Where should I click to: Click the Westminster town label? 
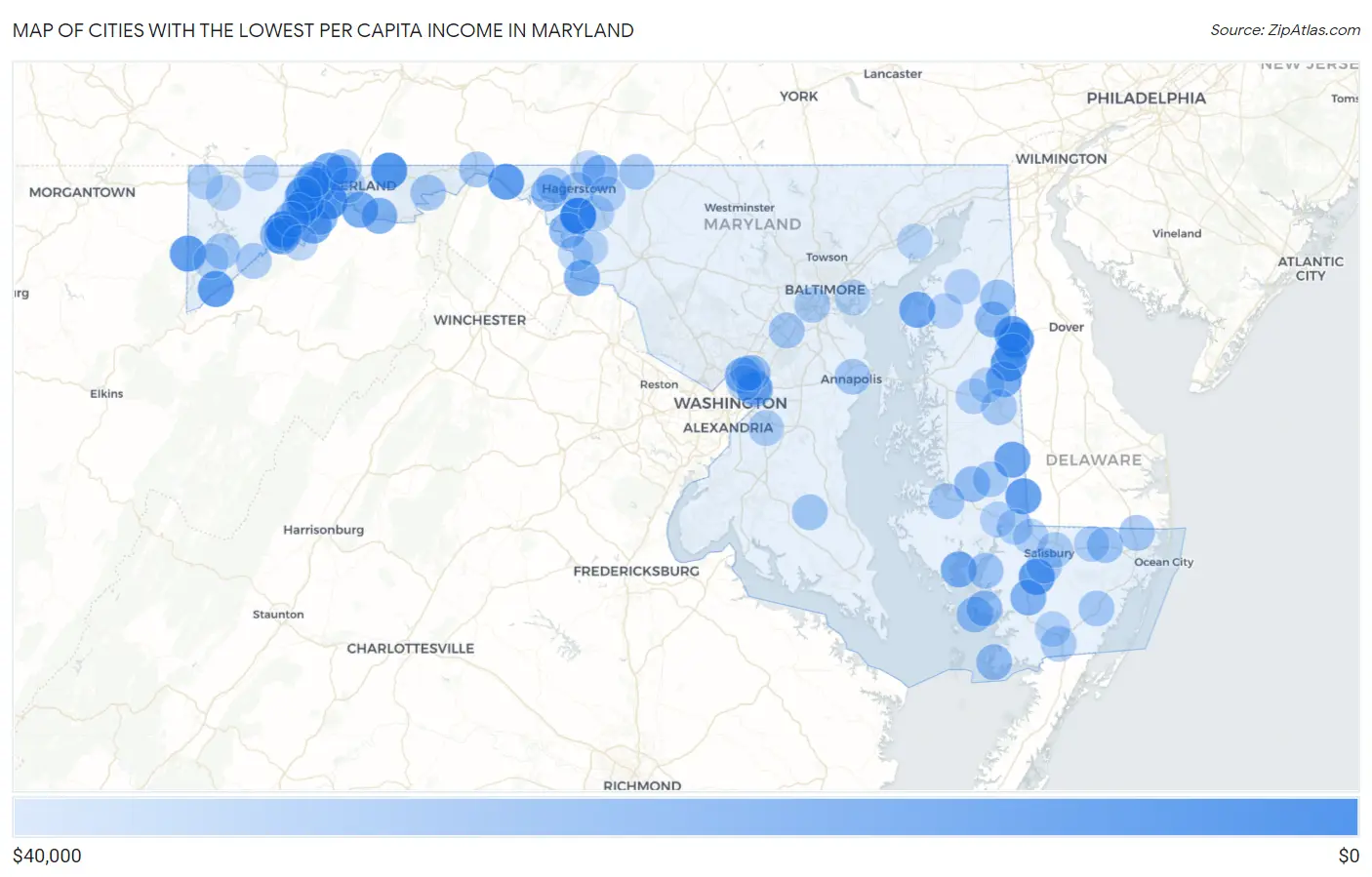click(740, 208)
